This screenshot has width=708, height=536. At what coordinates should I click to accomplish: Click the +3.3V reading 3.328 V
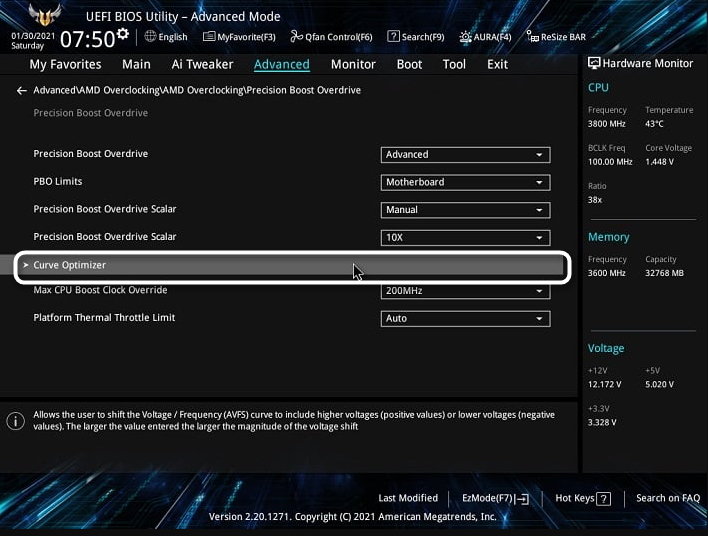[x=602, y=422]
